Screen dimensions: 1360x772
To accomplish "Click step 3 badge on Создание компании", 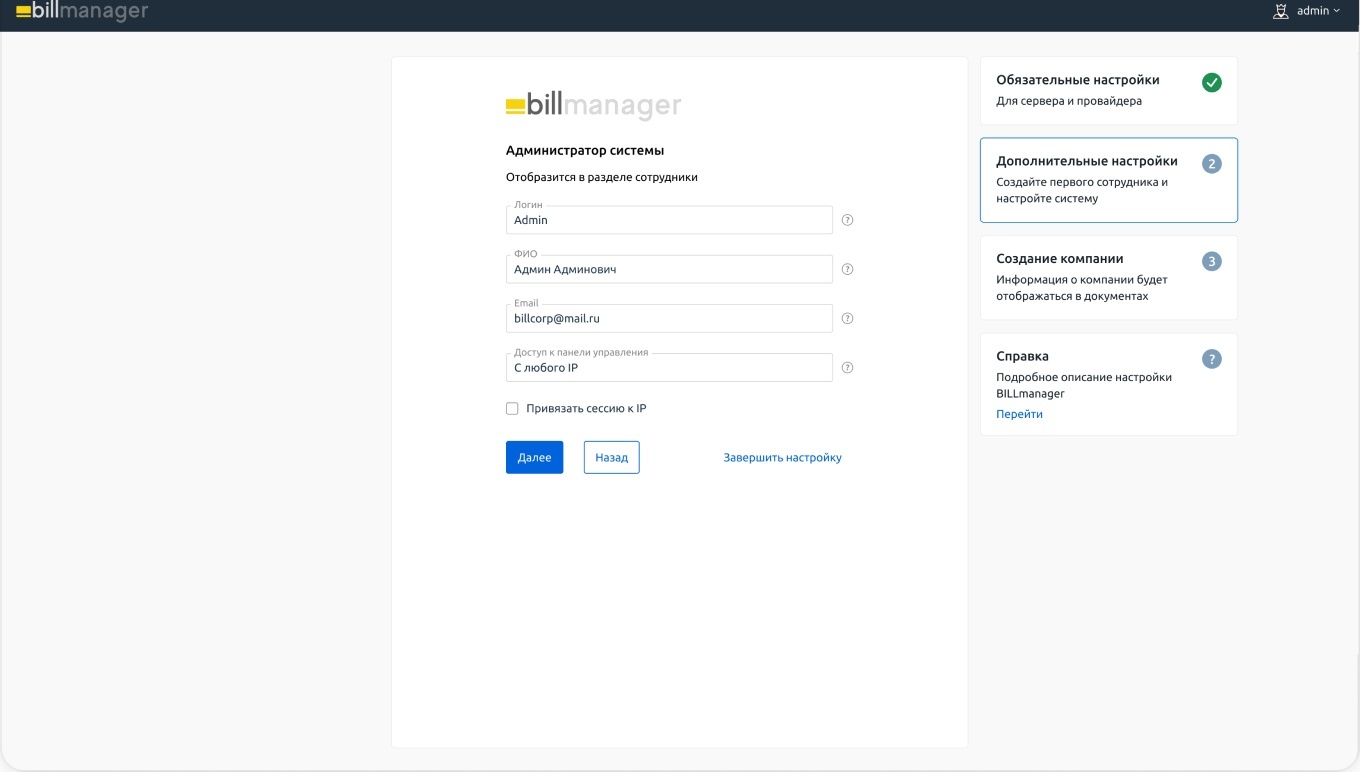I will pos(1211,262).
